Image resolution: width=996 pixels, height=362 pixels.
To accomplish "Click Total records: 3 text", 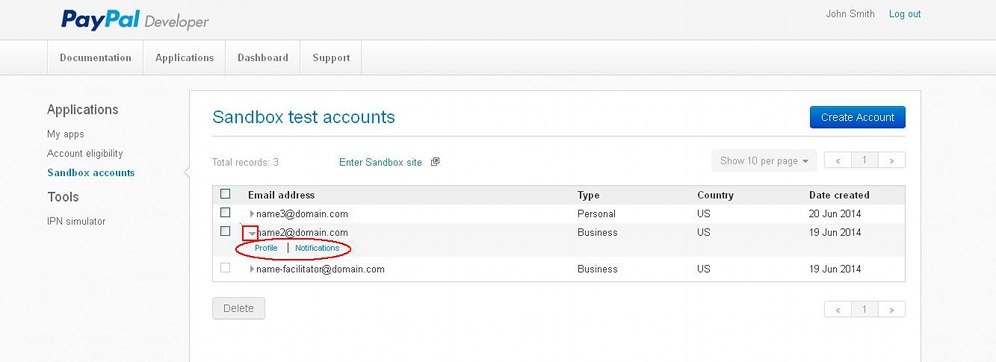I will pos(245,162).
